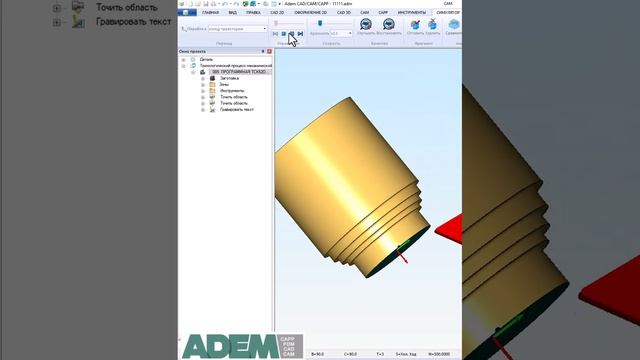Open the ADEM application menu button

pyautogui.click(x=187, y=13)
